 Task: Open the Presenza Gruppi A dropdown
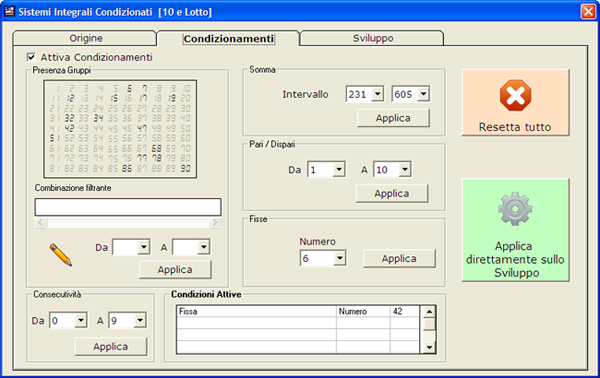click(204, 247)
